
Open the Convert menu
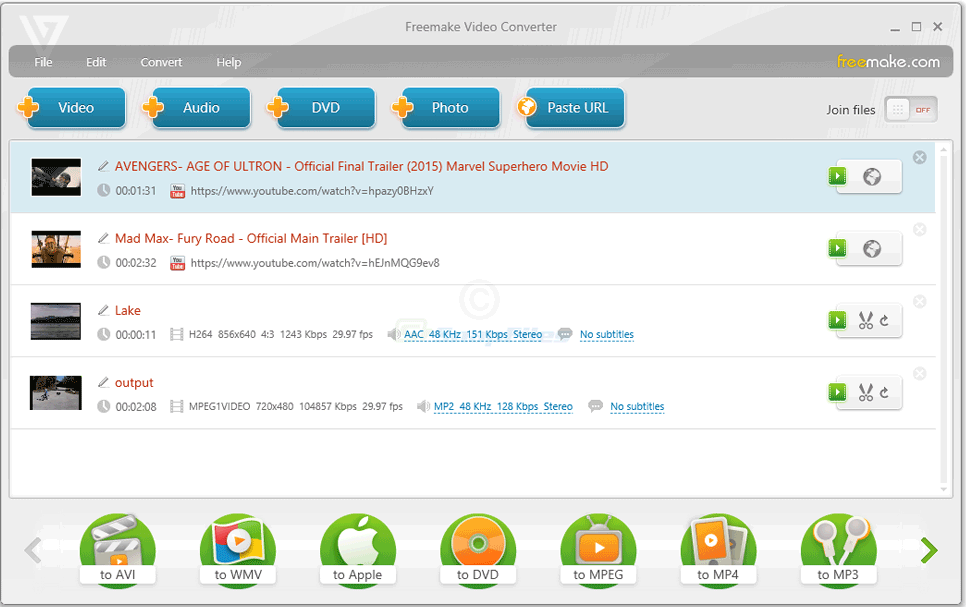[161, 62]
